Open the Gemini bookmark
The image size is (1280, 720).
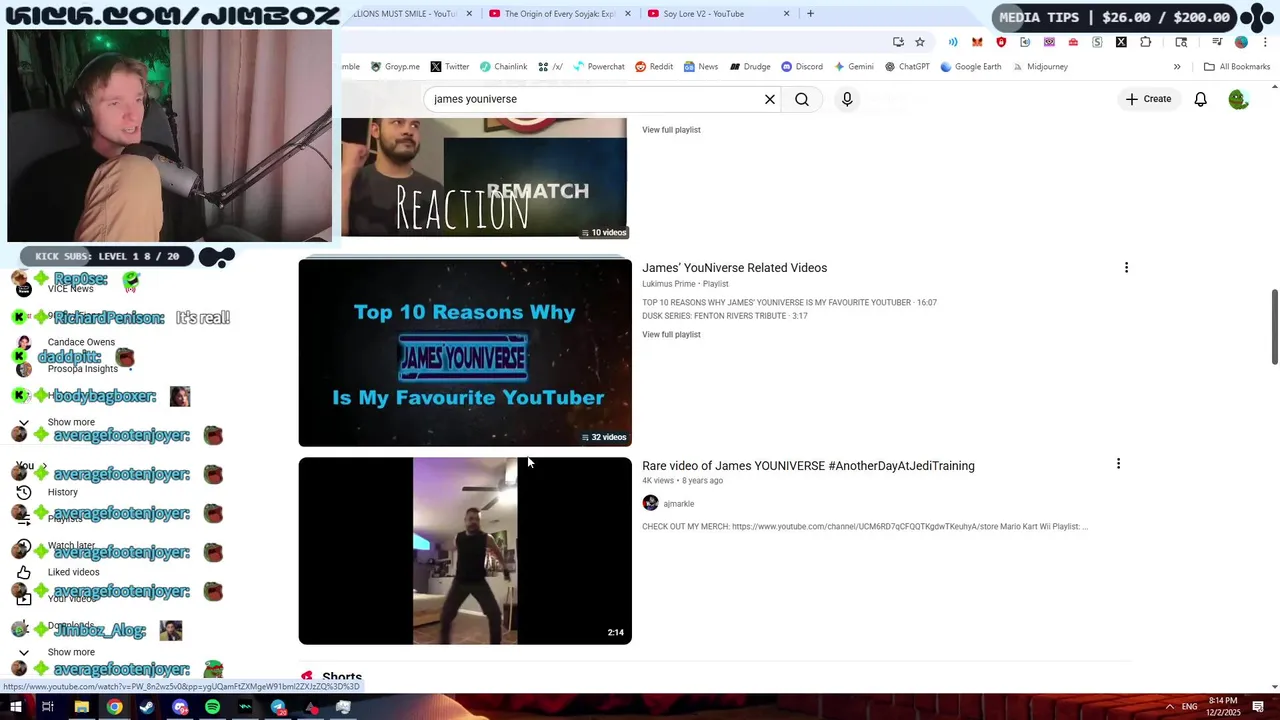tap(853, 67)
